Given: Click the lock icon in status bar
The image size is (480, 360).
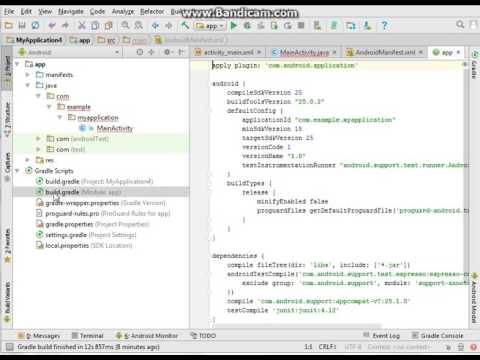Looking at the screenshot, I should (x=461, y=347).
